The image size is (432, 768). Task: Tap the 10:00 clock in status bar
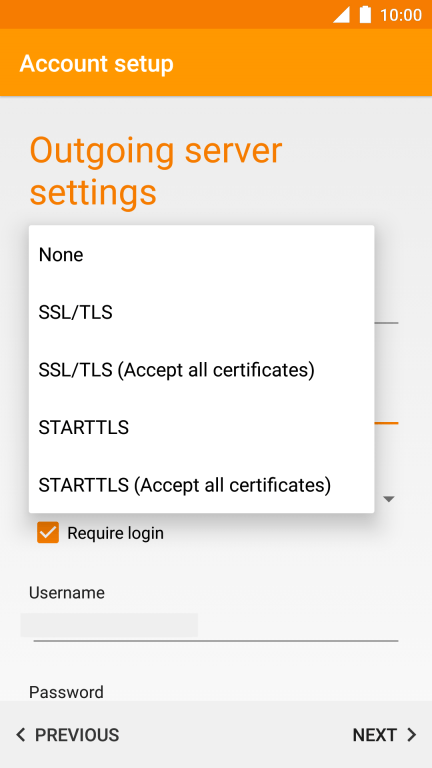[401, 15]
